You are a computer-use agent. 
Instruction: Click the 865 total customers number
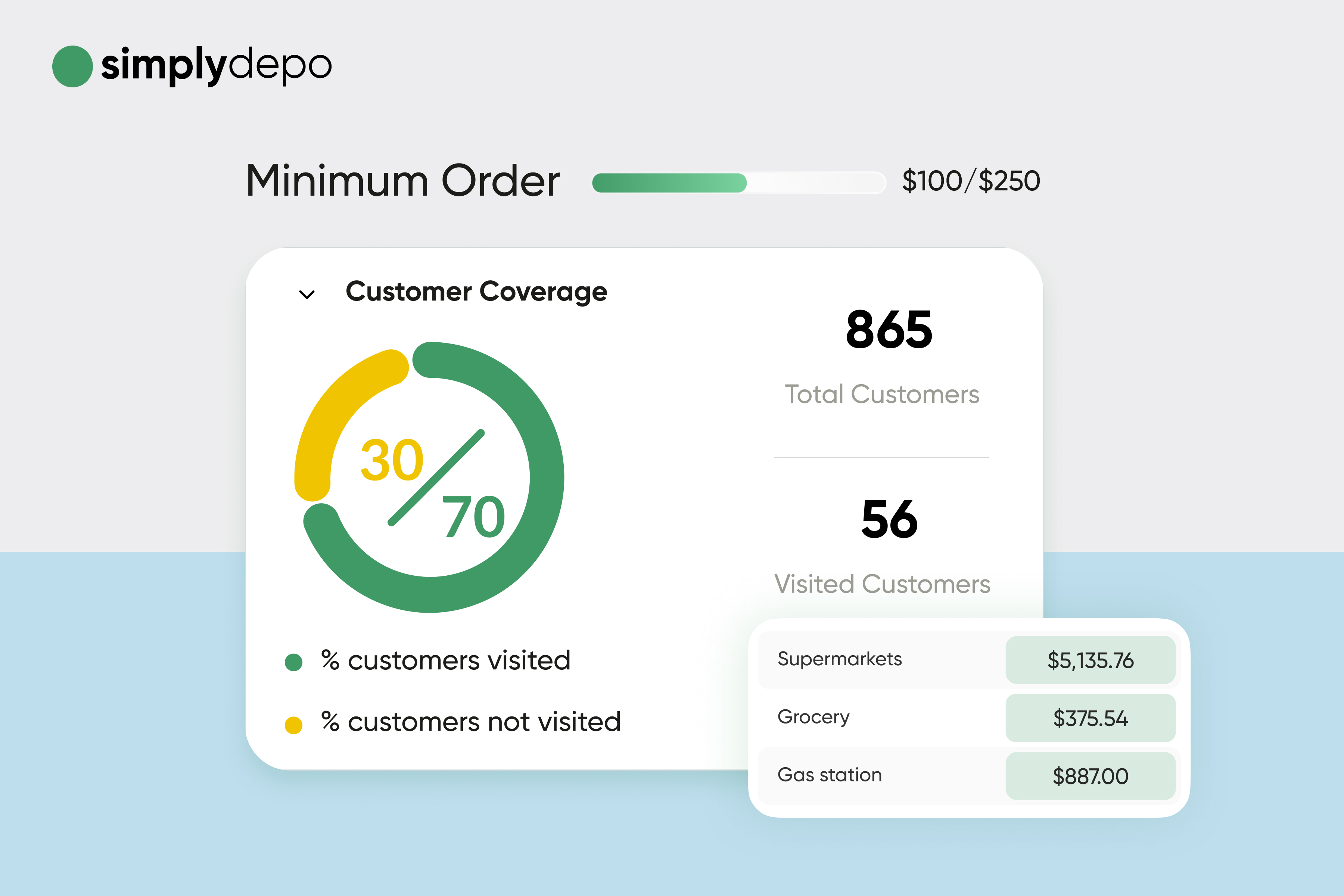889,329
